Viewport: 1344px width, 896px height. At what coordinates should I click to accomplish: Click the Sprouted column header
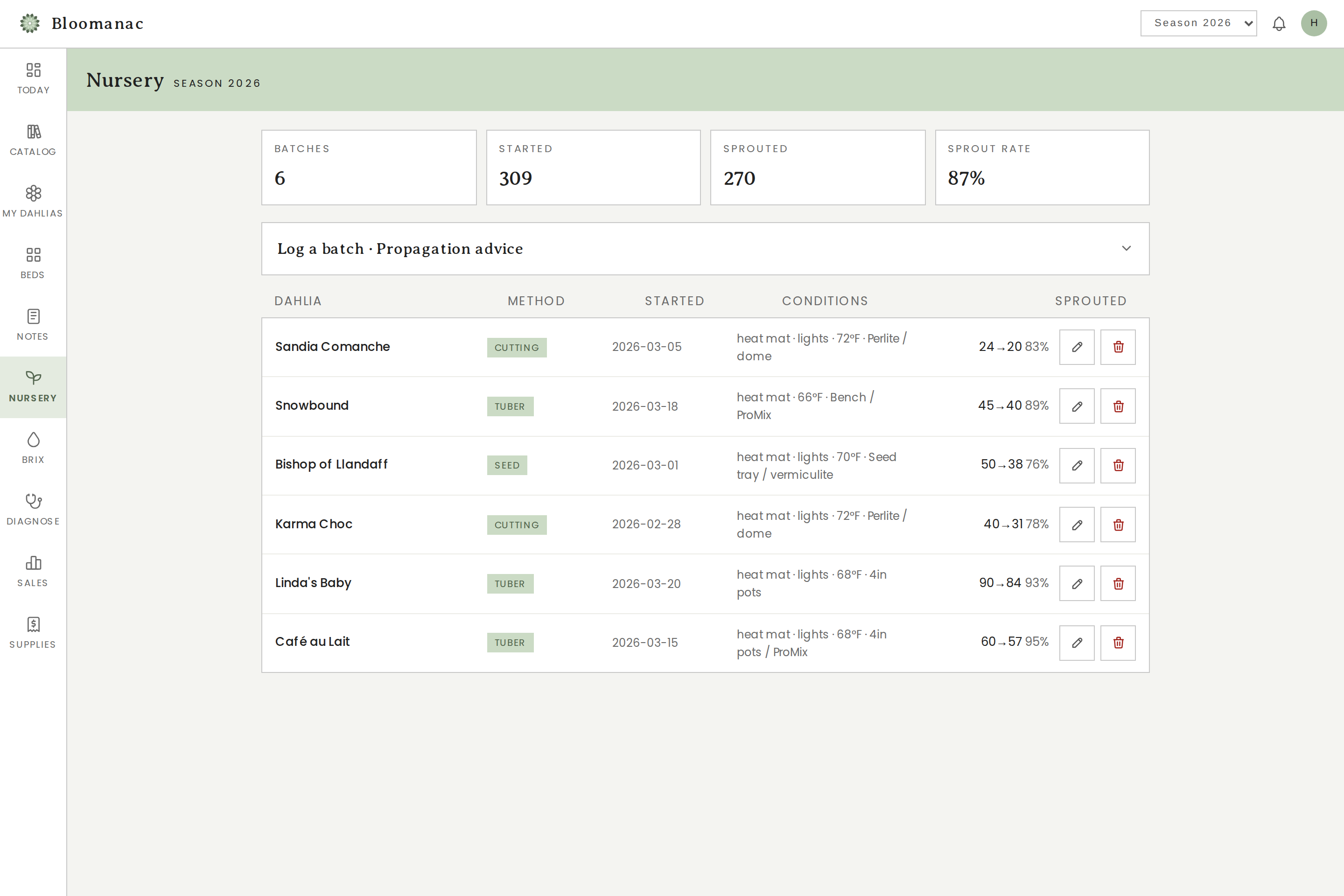tap(1090, 301)
